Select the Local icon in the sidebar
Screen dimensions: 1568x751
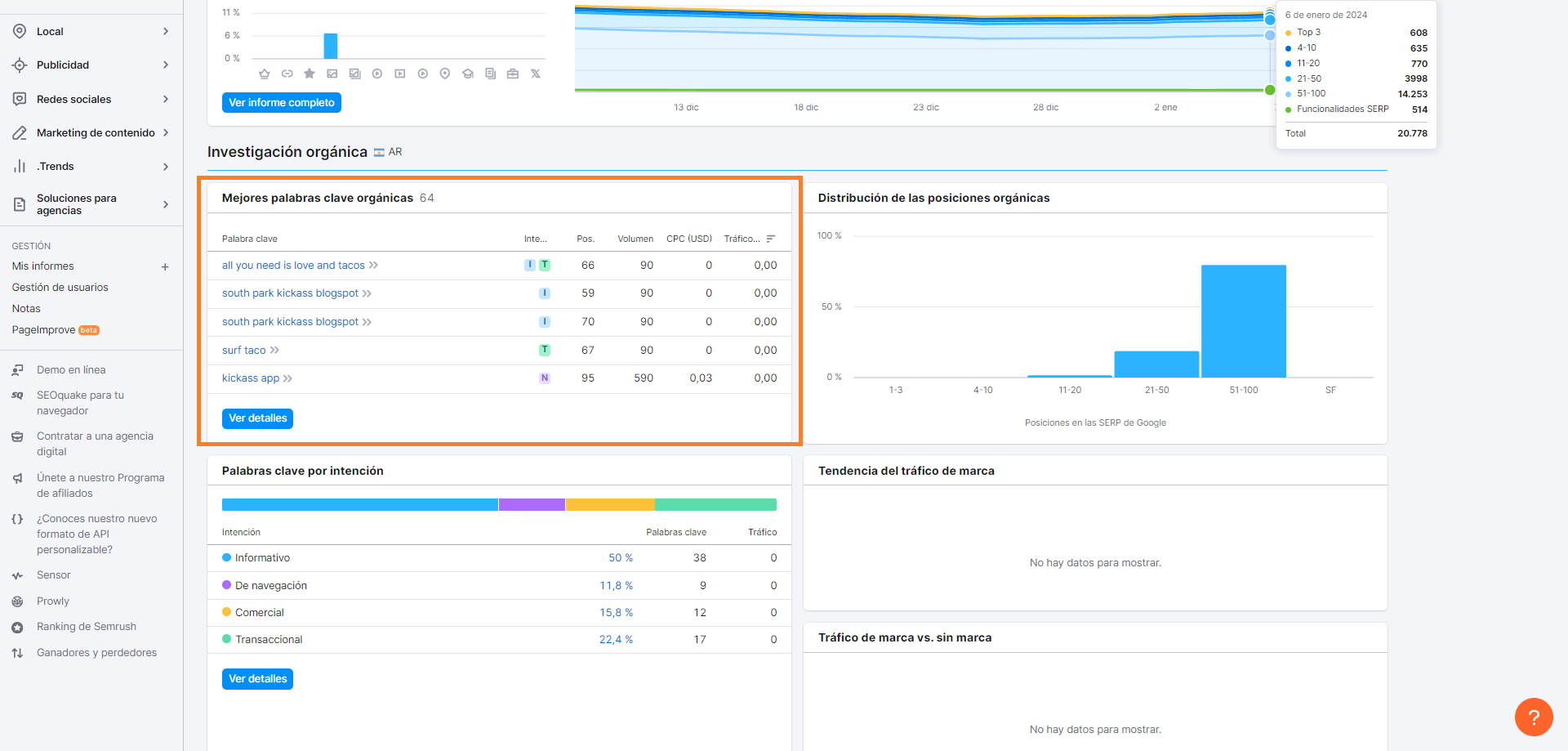18,31
